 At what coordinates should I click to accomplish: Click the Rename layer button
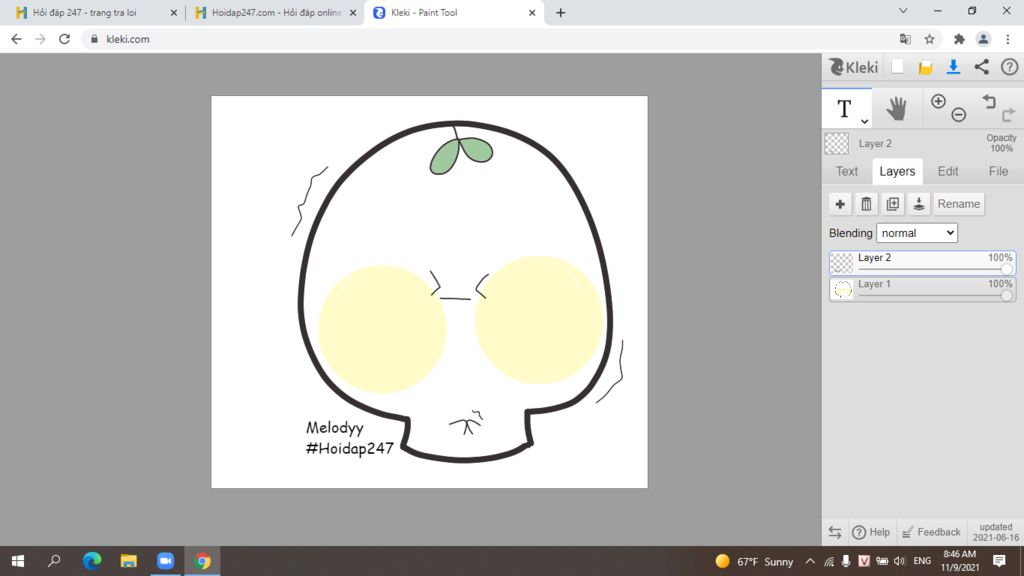pos(959,204)
